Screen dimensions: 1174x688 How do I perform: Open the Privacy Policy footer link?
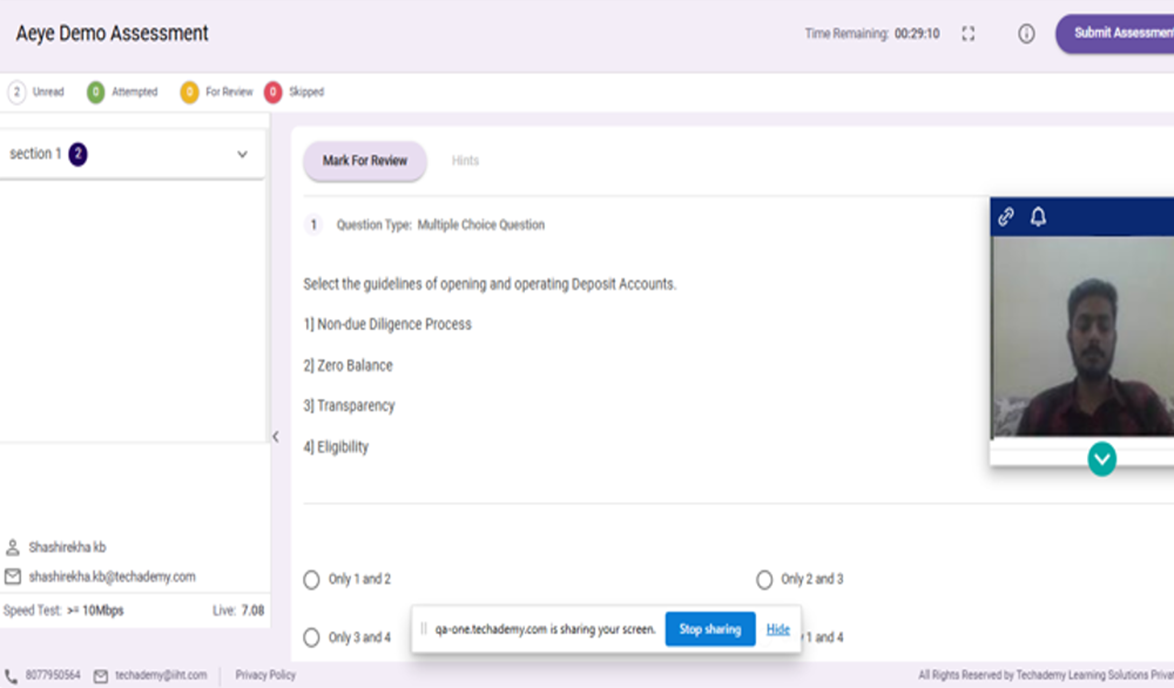click(x=265, y=676)
